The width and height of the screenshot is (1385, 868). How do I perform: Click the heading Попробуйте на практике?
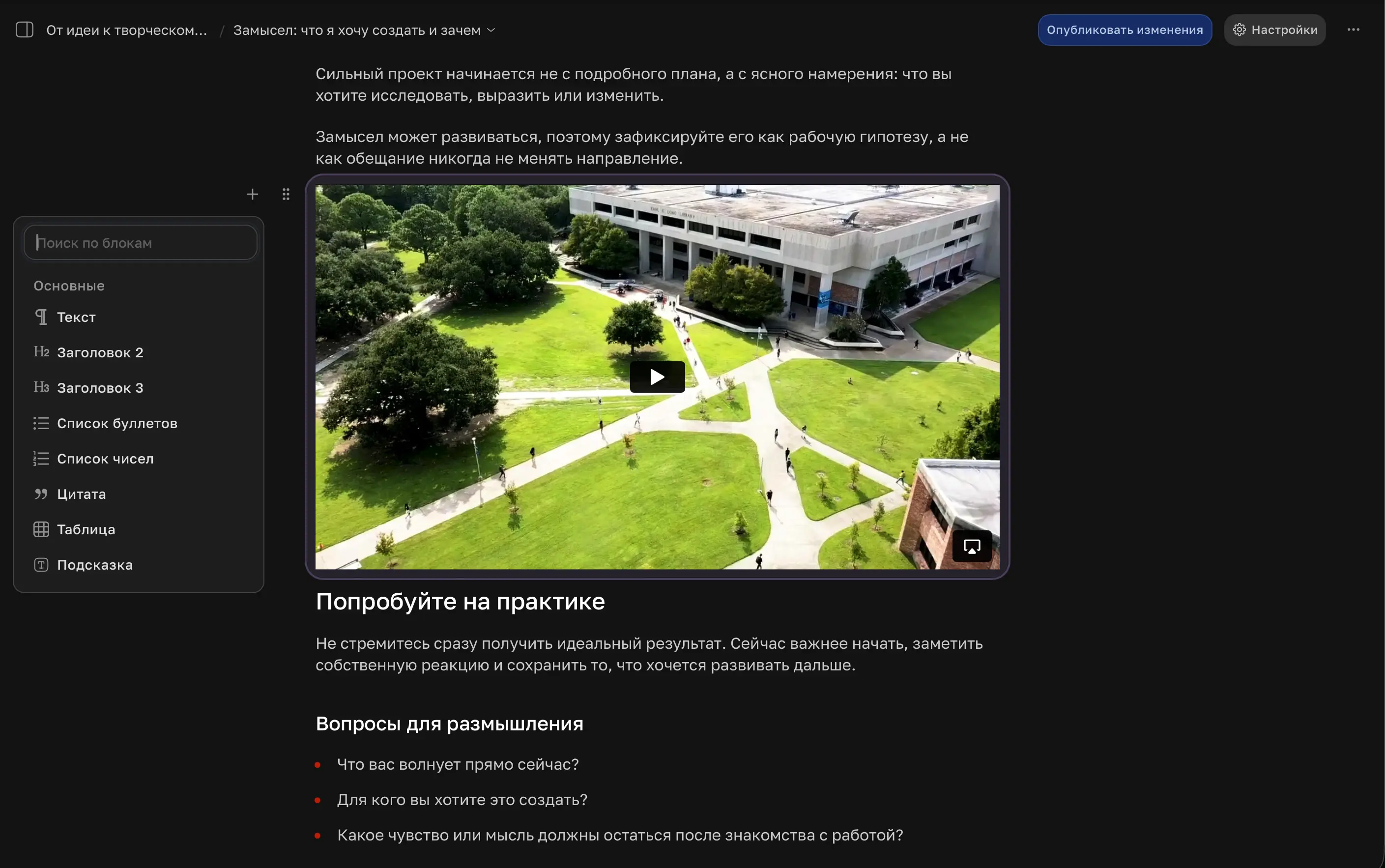[x=461, y=602]
